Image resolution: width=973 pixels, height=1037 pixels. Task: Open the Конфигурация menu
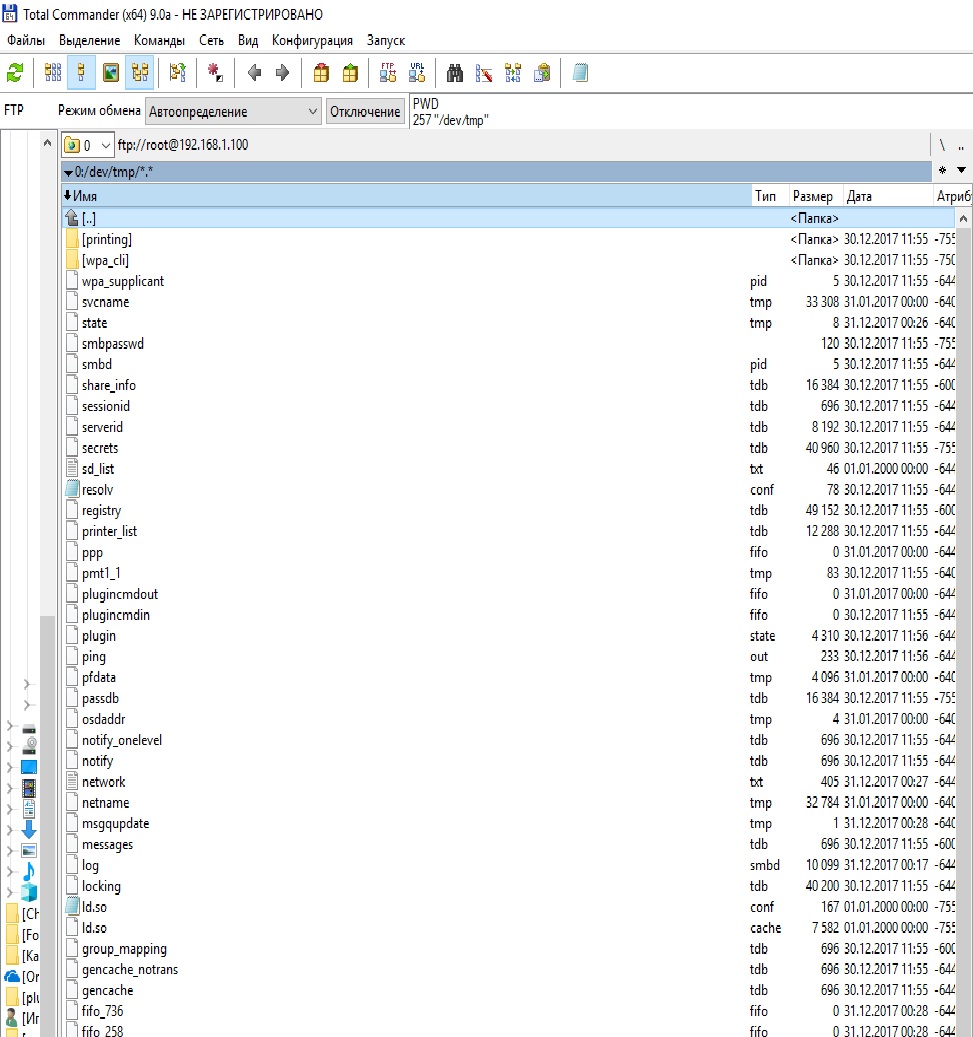tap(312, 40)
